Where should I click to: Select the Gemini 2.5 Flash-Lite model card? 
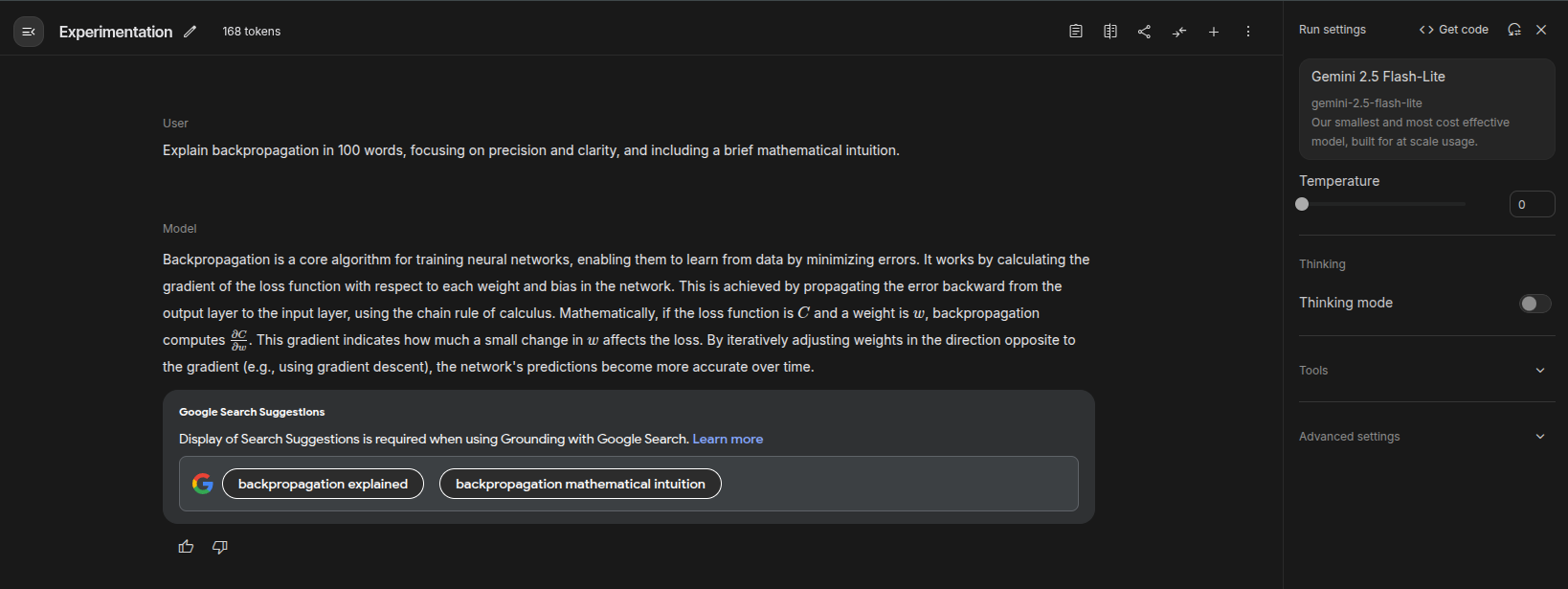[1427, 109]
